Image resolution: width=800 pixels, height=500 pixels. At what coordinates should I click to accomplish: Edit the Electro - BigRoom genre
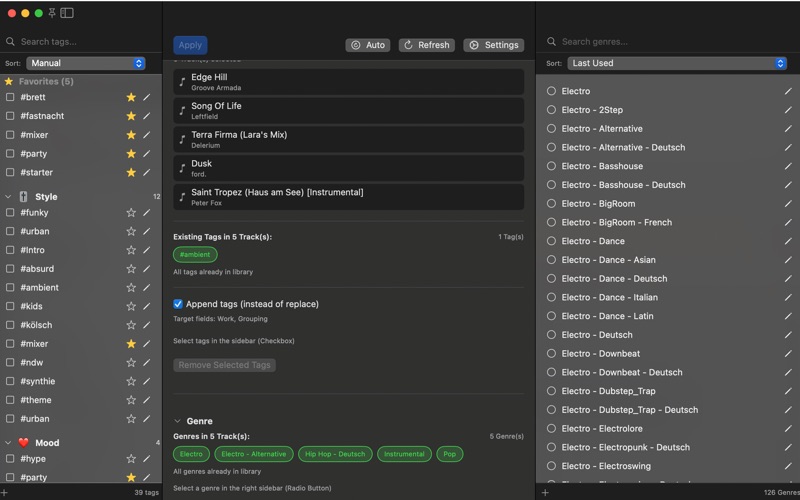click(x=788, y=204)
